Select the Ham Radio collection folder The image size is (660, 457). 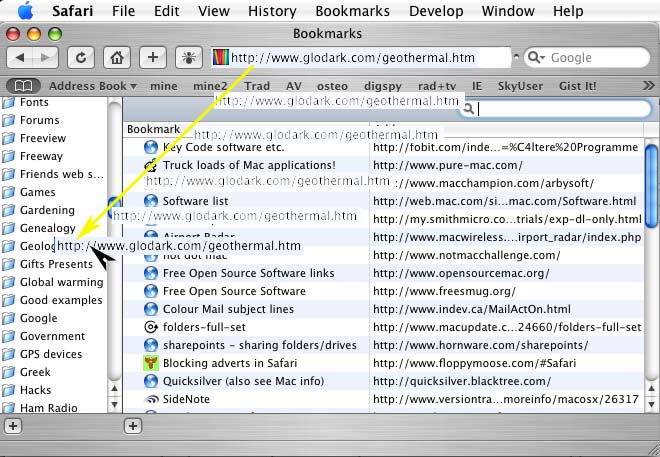(40, 408)
